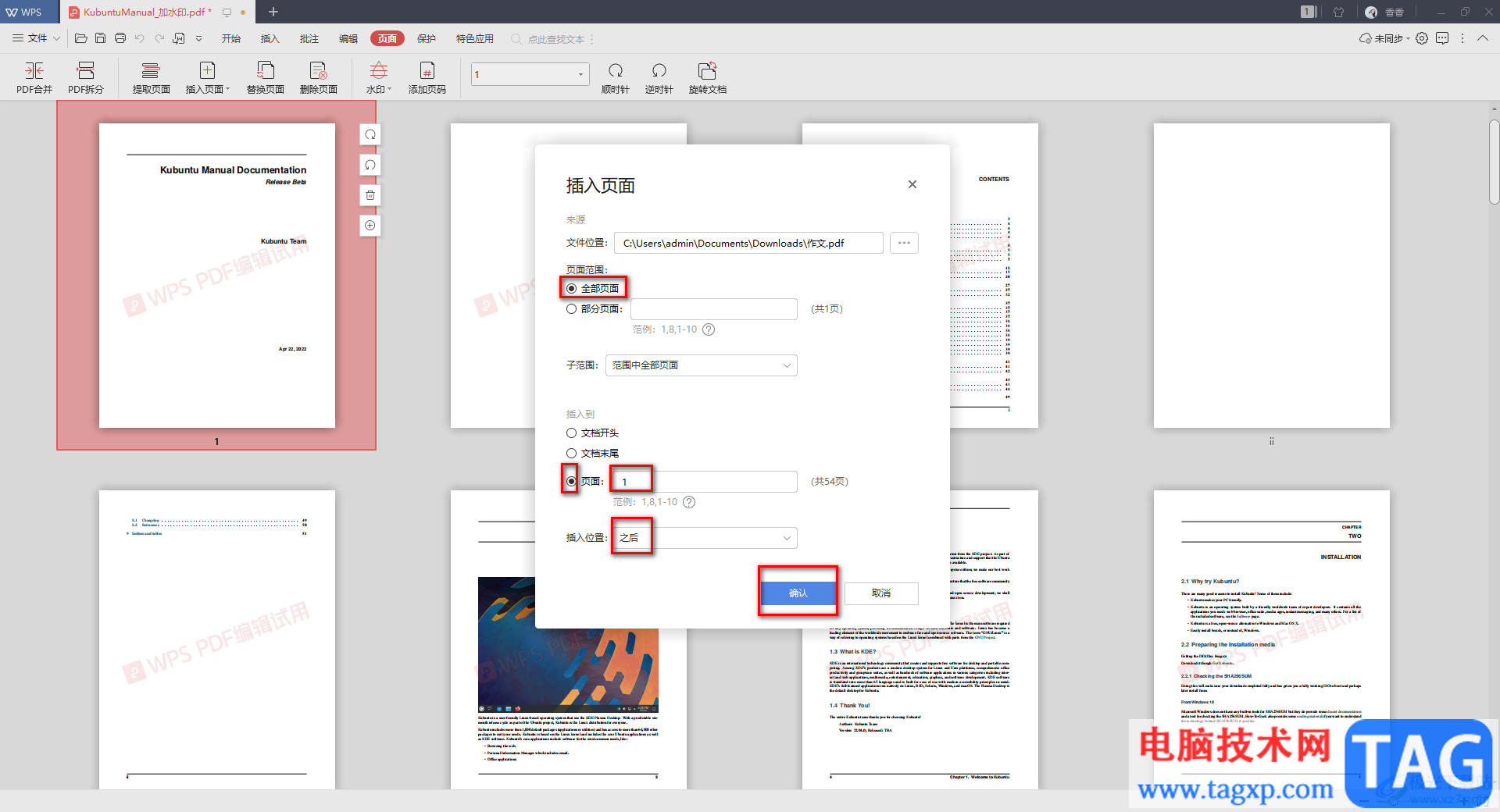The image size is (1500, 812).
Task: Open the settings gear icon at top right
Action: [1422, 38]
